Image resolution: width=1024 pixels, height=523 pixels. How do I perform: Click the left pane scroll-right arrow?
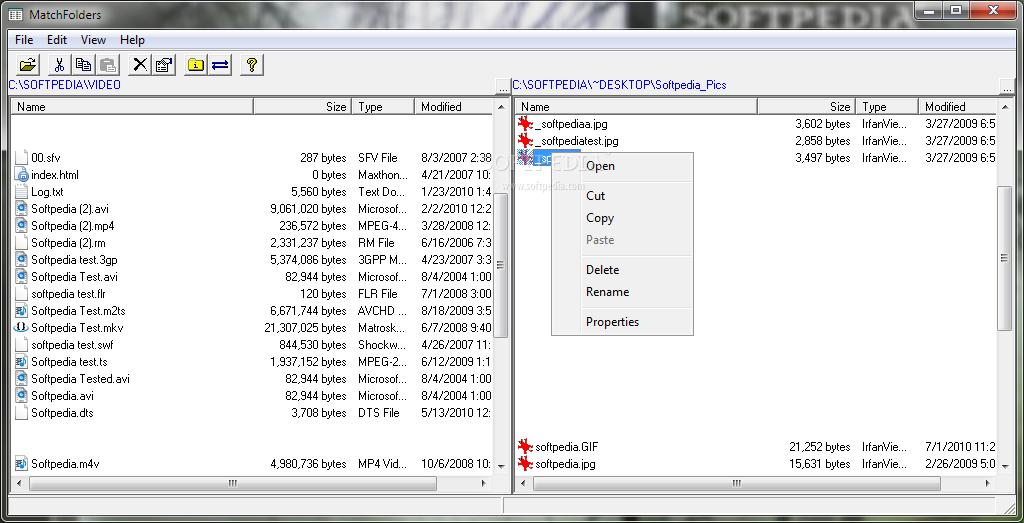(x=484, y=483)
